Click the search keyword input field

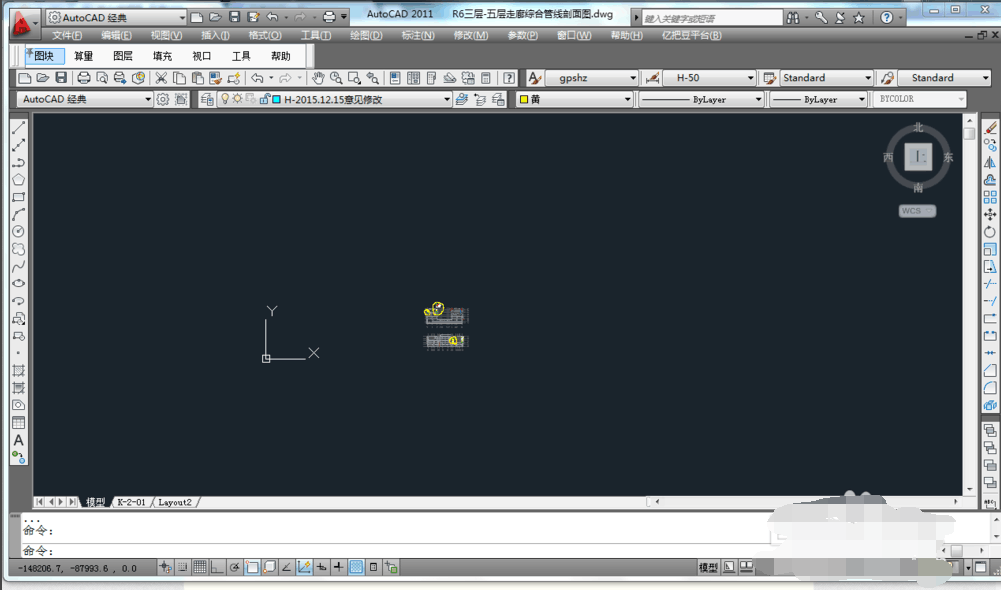point(712,18)
